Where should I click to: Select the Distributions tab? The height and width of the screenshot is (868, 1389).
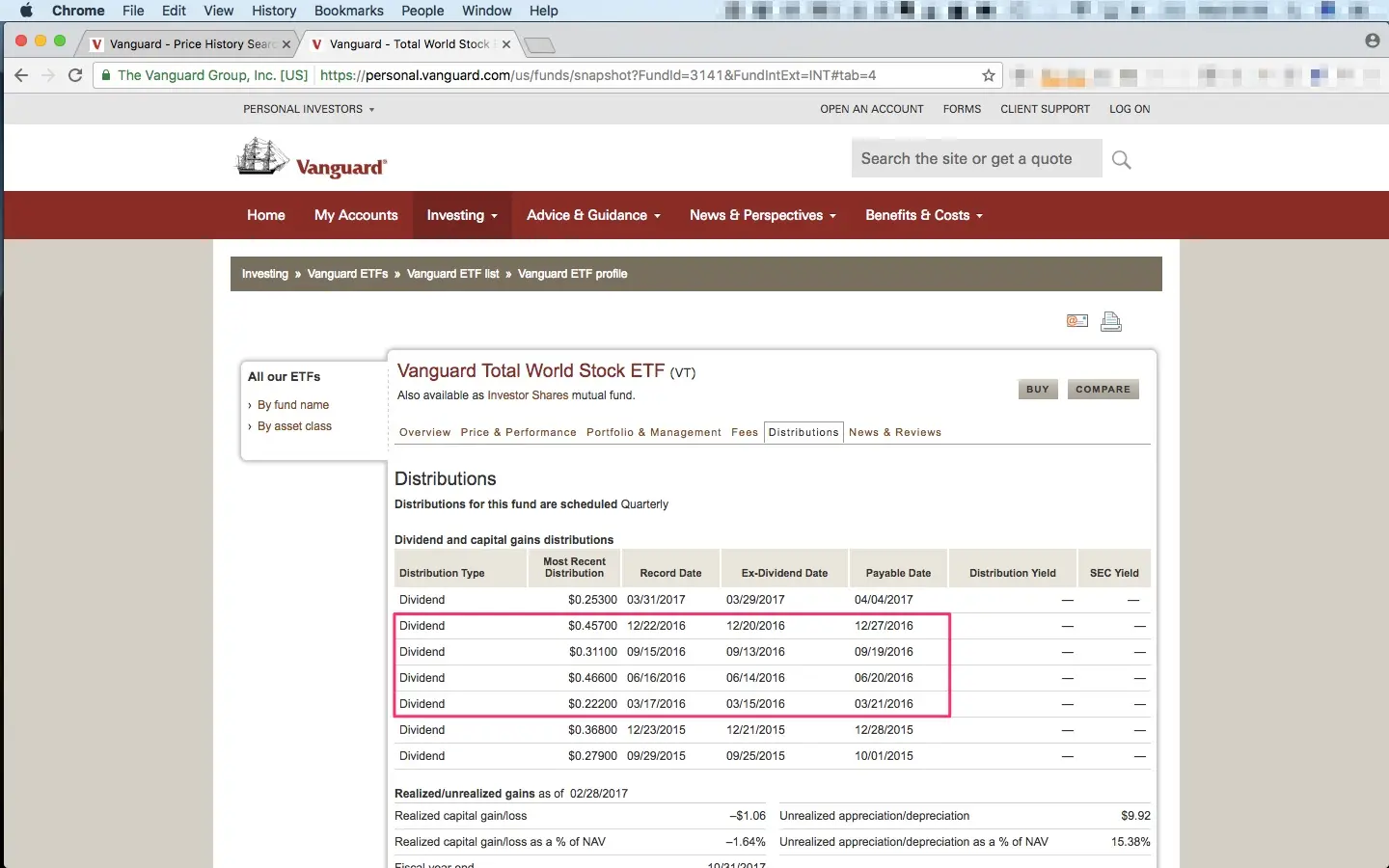[803, 432]
